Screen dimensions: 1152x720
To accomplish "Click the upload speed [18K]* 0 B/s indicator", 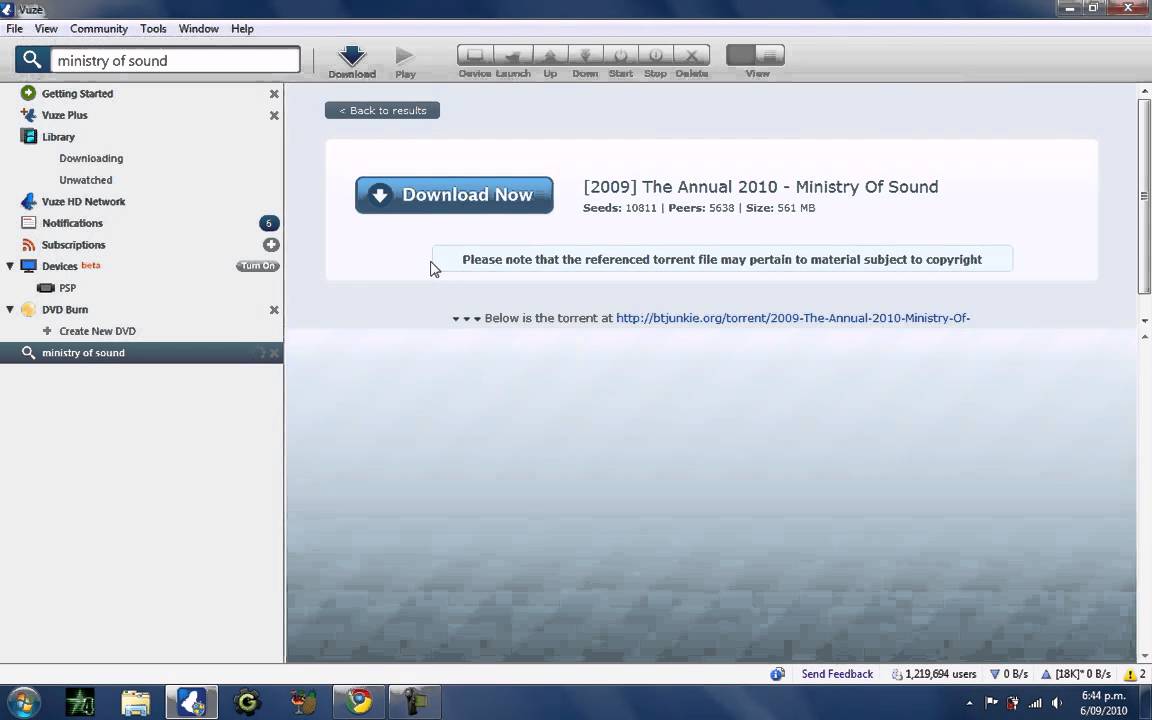I will pos(1076,674).
